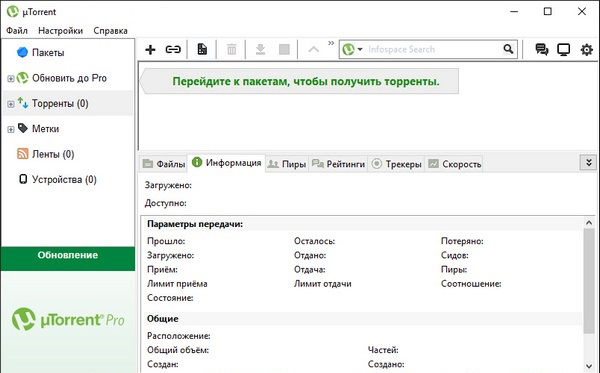Expand the Обновить до Pro node
This screenshot has height=373, width=600.
[x=11, y=79]
